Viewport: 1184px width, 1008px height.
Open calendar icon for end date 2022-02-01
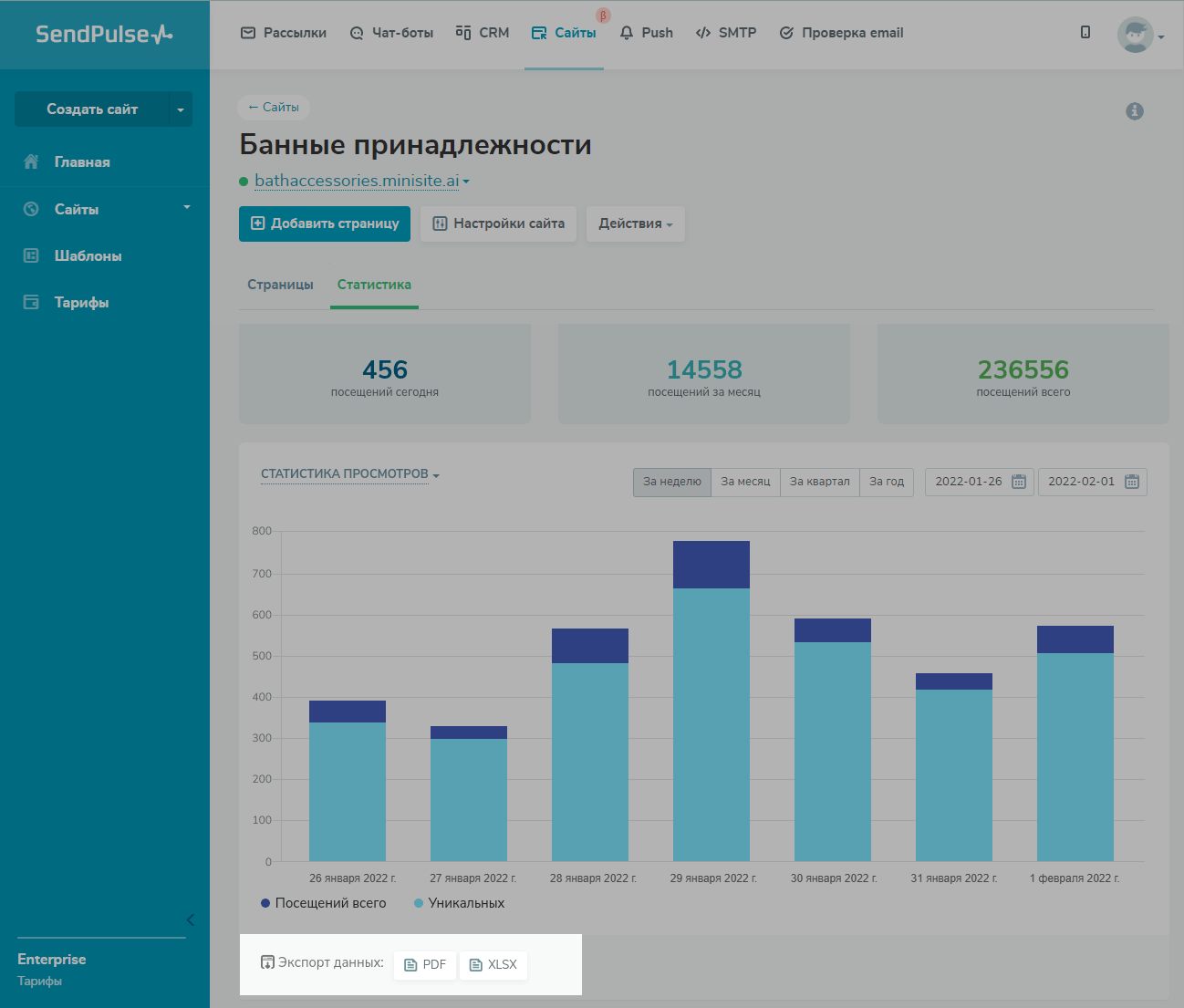1132,482
